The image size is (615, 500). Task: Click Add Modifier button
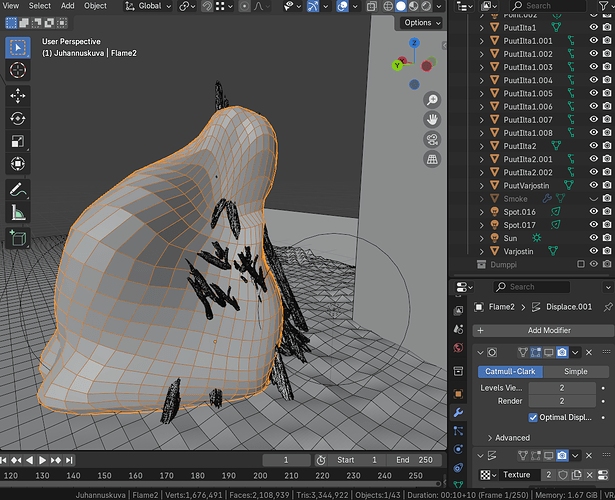(x=543, y=330)
